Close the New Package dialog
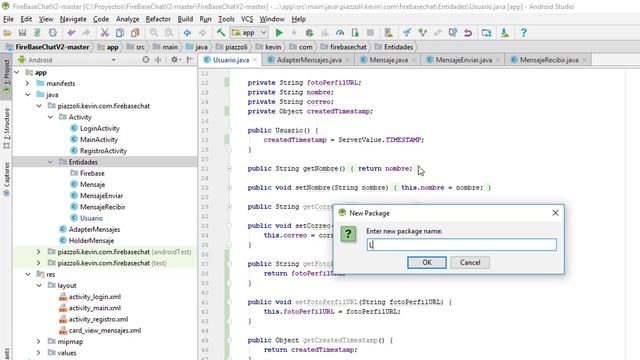The width and height of the screenshot is (640, 360). tap(555, 213)
